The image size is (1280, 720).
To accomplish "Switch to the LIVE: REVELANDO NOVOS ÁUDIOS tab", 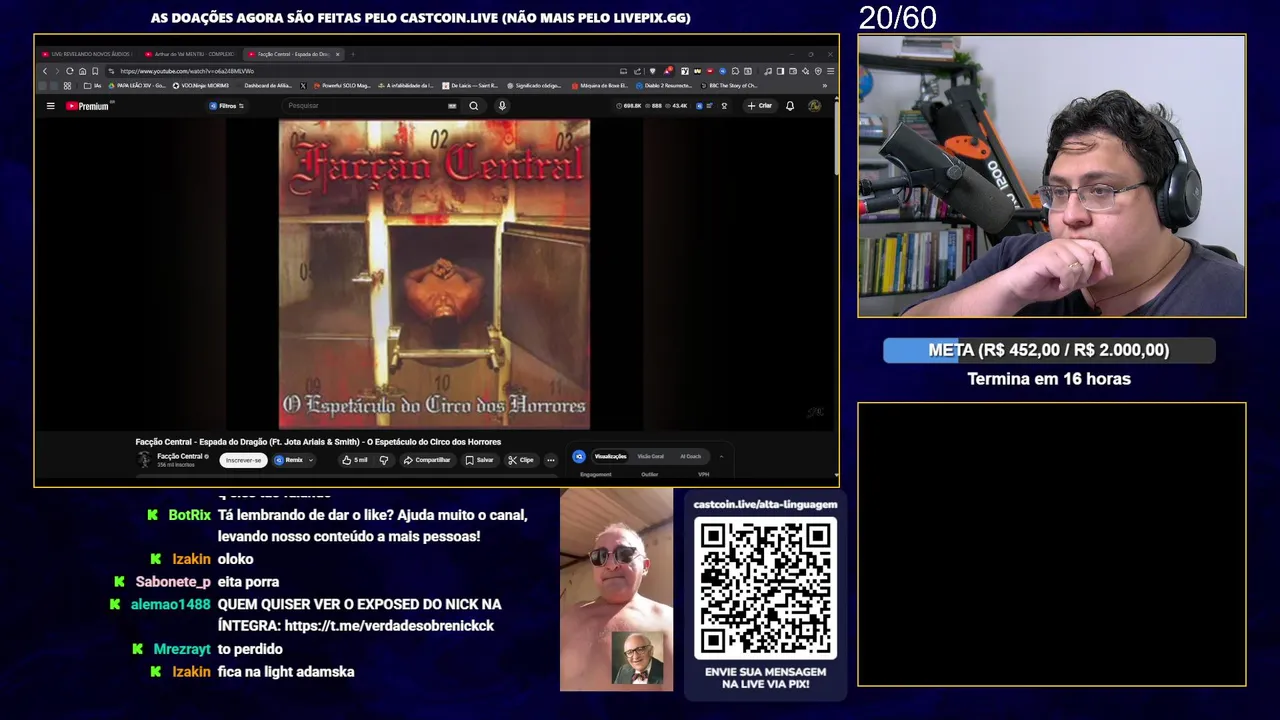I will (x=86, y=54).
